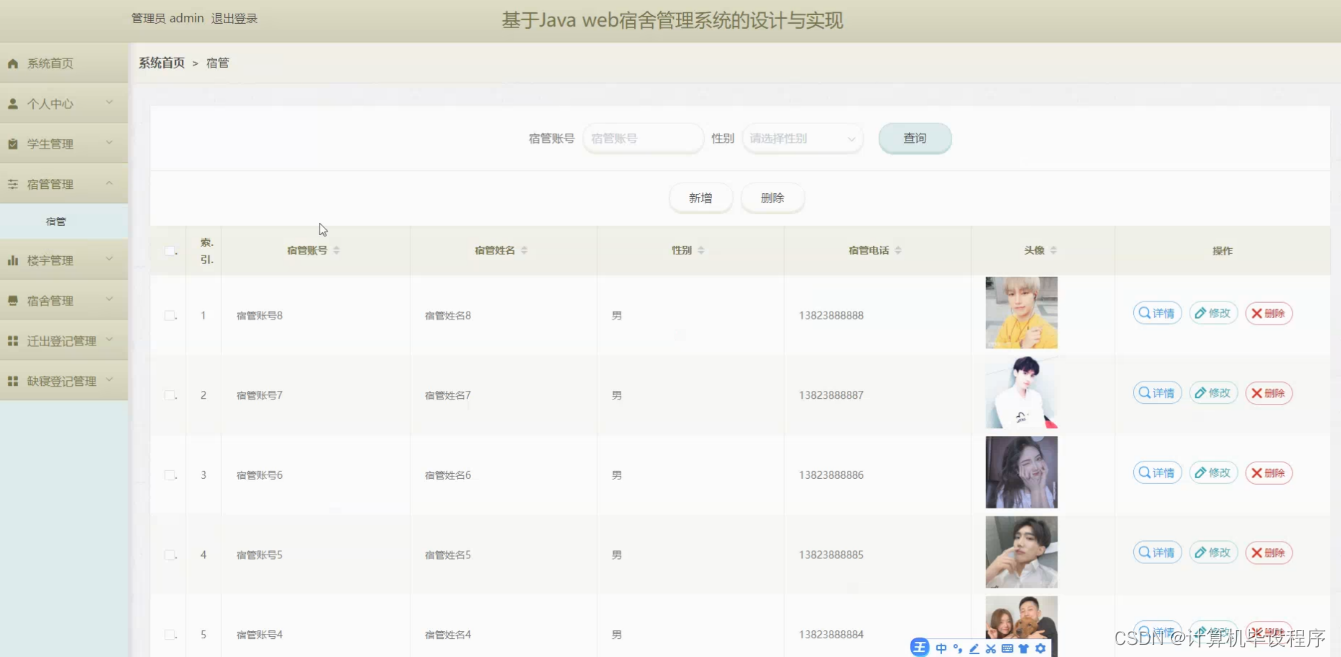The height and width of the screenshot is (657, 1341).
Task: Click the 楼宇管理 bar chart icon
Action: pyautogui.click(x=12, y=259)
